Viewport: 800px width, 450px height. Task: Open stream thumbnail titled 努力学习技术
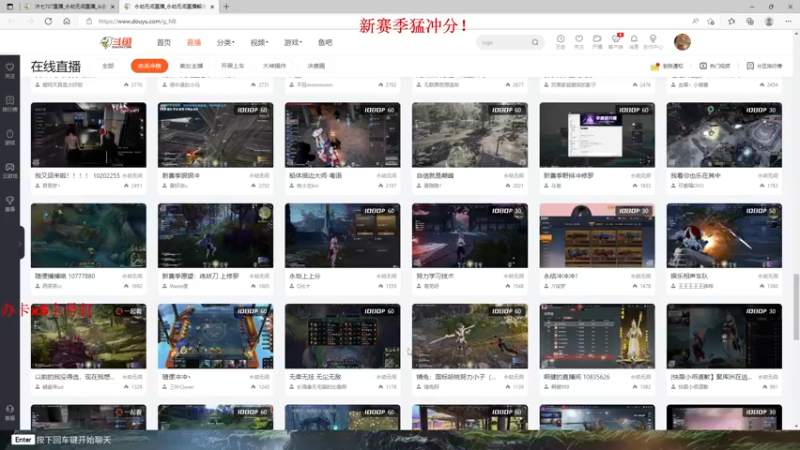tap(470, 236)
